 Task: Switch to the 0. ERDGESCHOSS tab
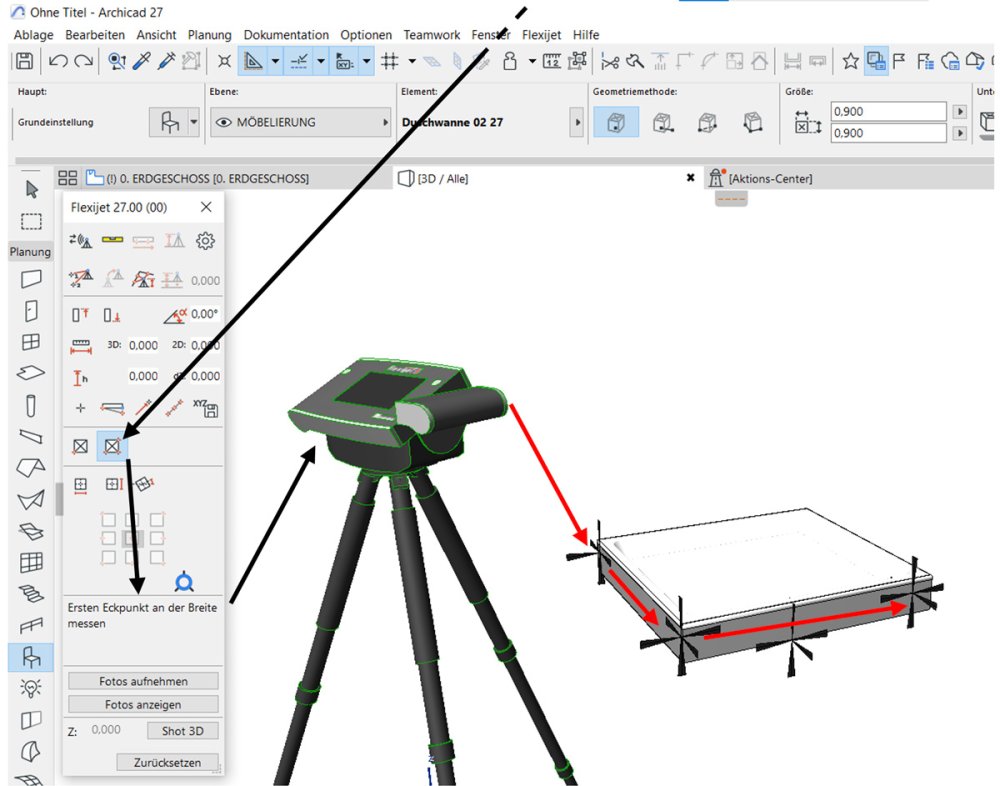[207, 179]
